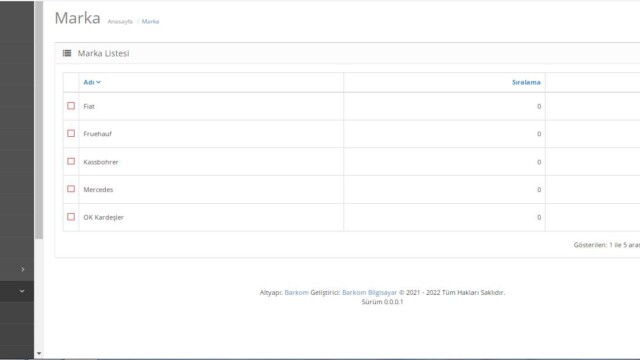The height and width of the screenshot is (360, 640).
Task: Enable the OK Kardeşler checkbox
Action: [71, 217]
